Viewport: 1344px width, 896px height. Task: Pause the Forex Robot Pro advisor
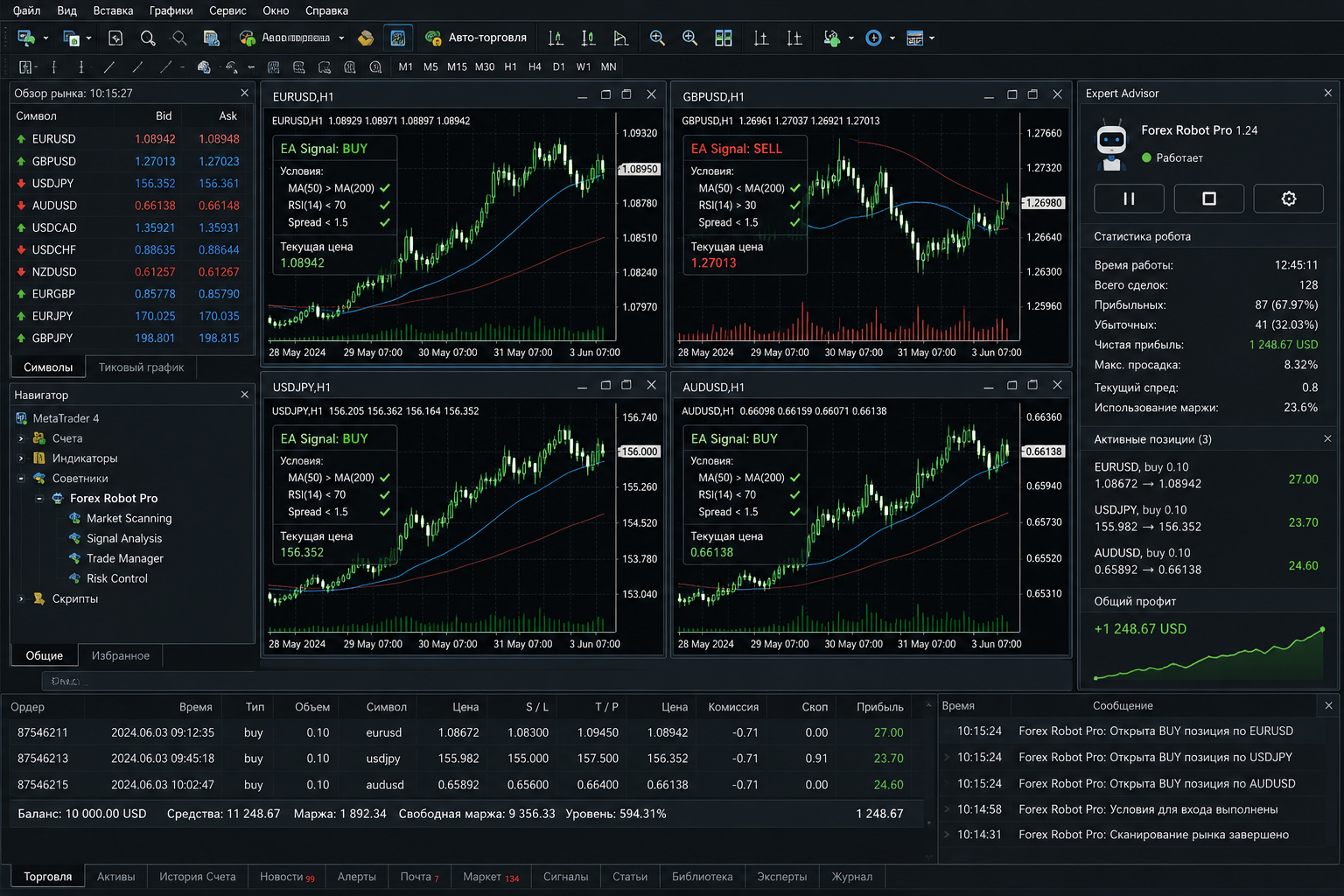pyautogui.click(x=1129, y=199)
